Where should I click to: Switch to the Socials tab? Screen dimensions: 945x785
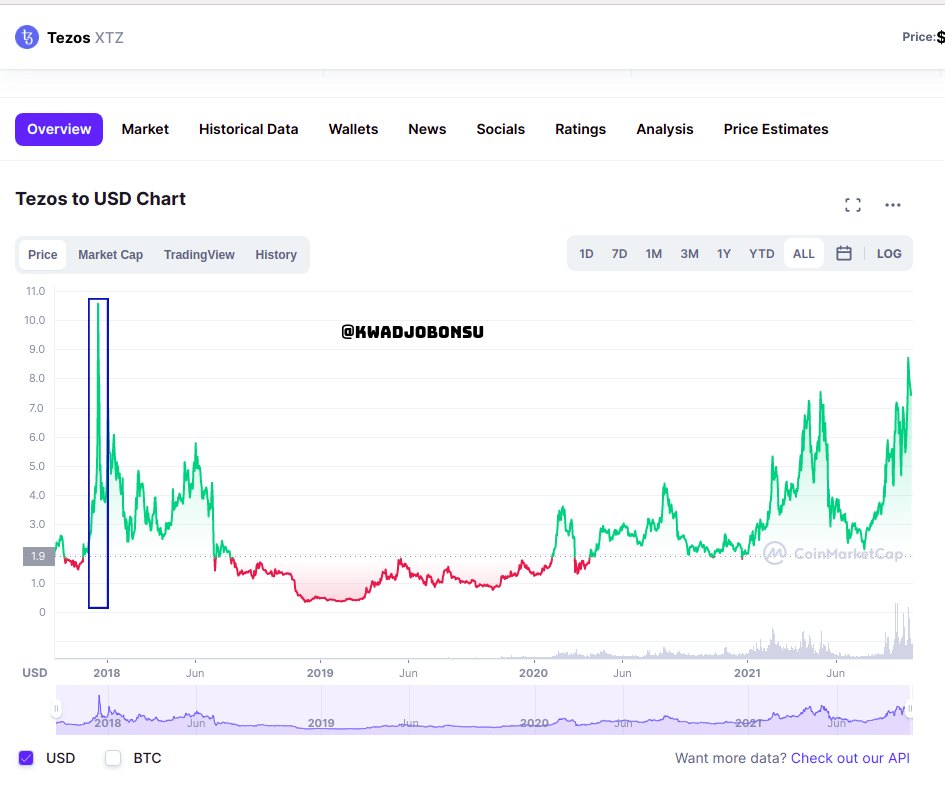tap(501, 130)
